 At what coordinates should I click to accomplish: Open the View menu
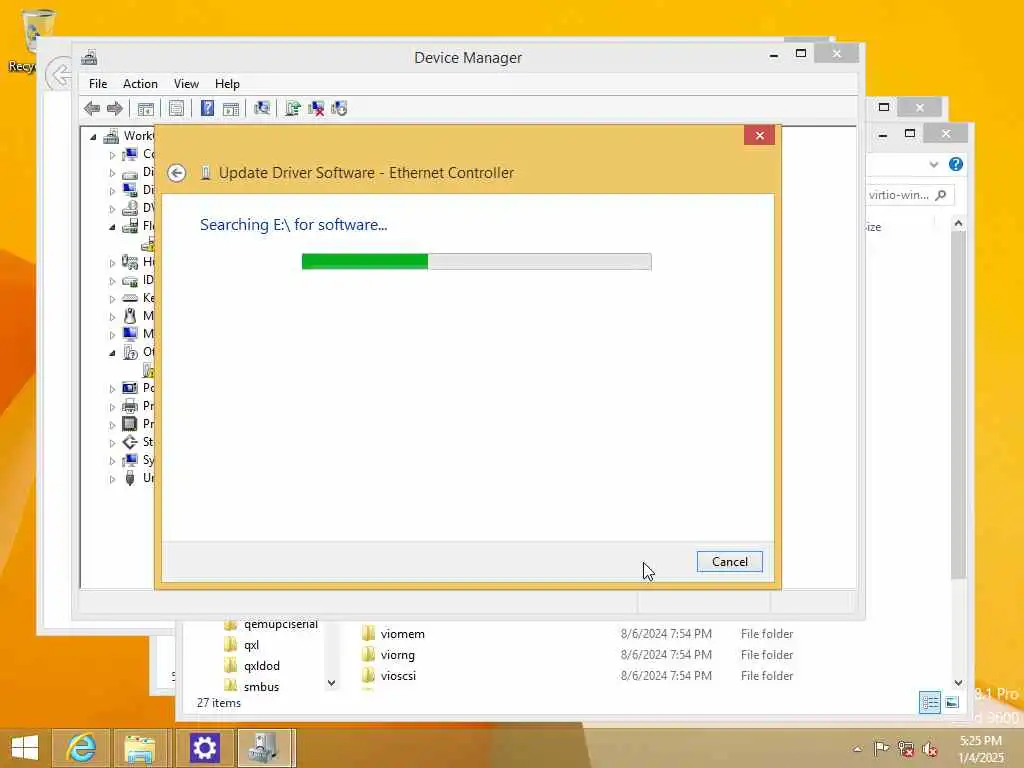186,84
